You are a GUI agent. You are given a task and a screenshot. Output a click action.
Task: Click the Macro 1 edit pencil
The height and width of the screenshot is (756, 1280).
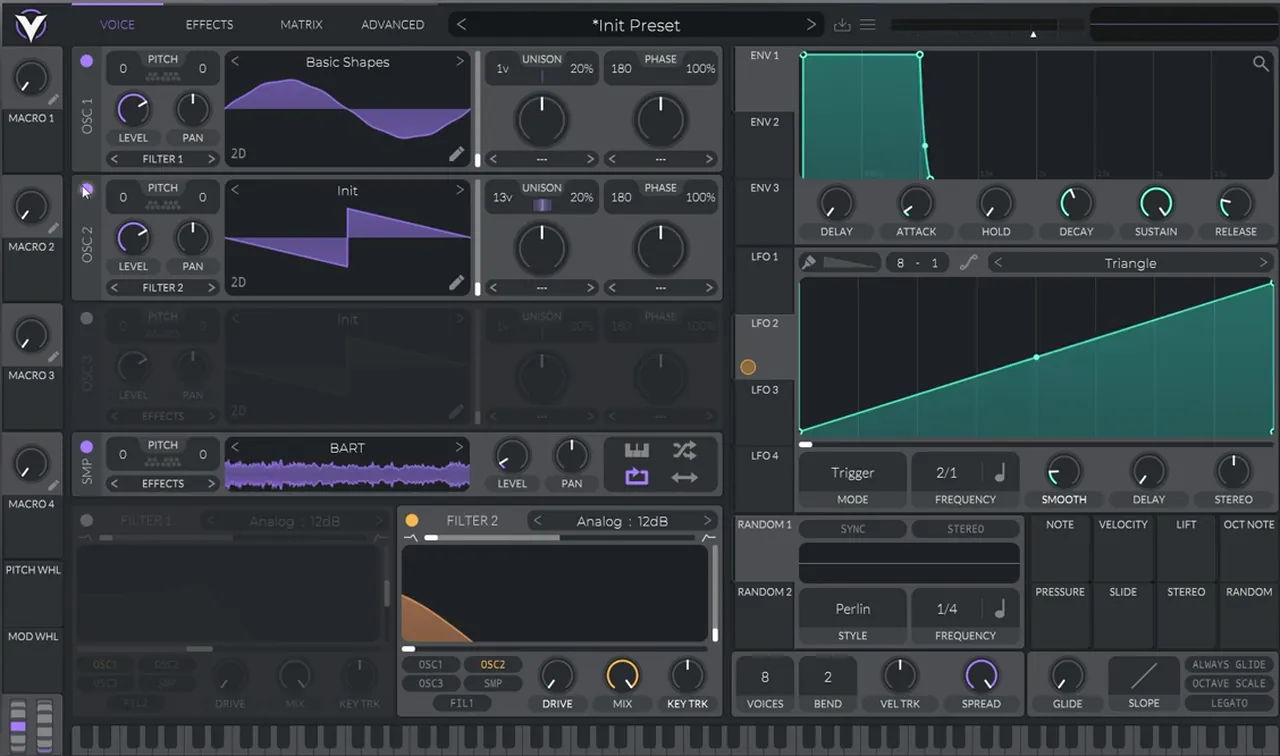[x=53, y=100]
